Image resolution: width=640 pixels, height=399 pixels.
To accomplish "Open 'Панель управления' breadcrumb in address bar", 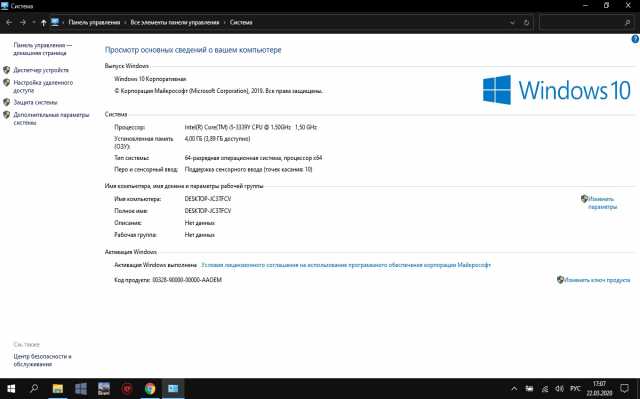I will 94,22.
